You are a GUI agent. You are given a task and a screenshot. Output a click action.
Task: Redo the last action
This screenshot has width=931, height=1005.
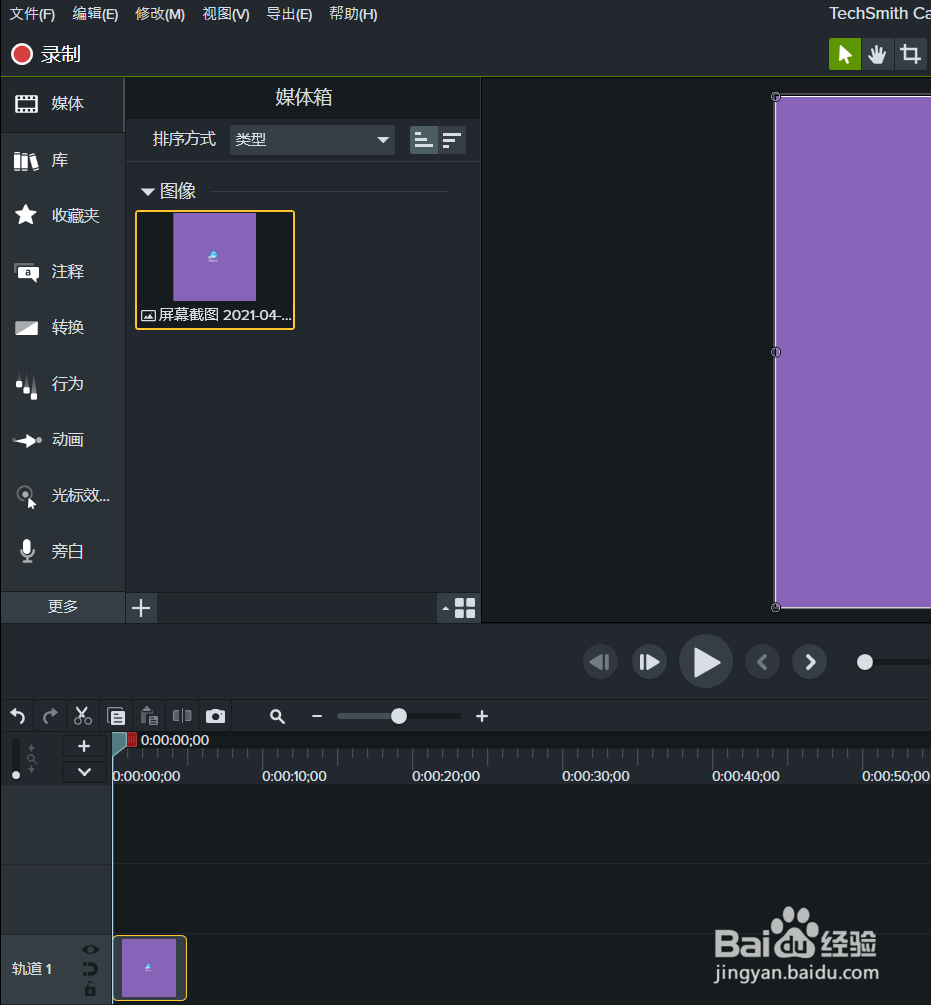pos(50,716)
